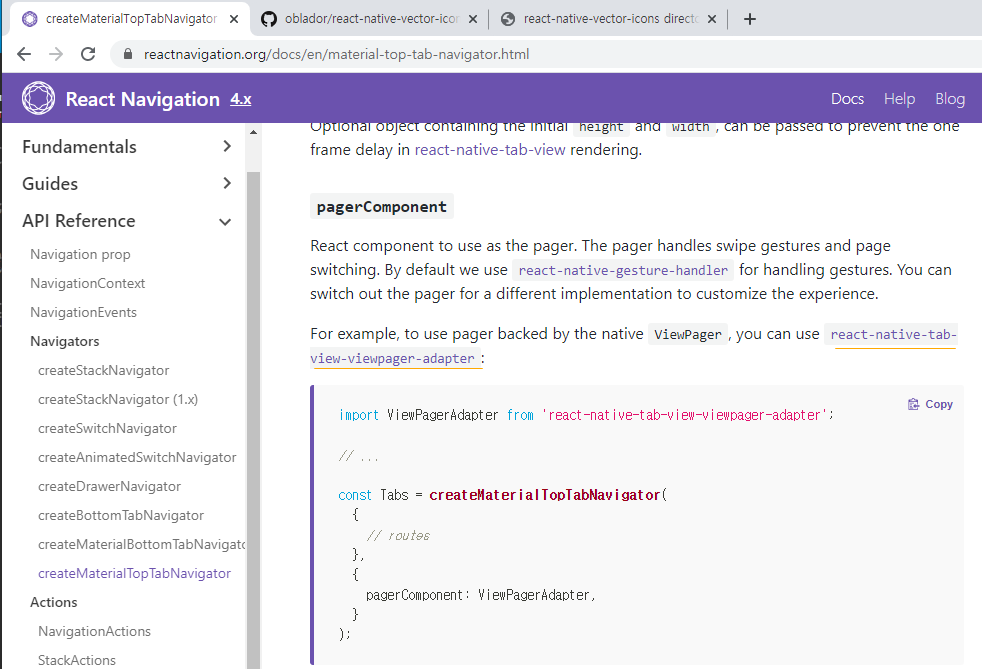Close the oblador/react-native-vector-icons tab
Screen dimensions: 982x669
473,19
